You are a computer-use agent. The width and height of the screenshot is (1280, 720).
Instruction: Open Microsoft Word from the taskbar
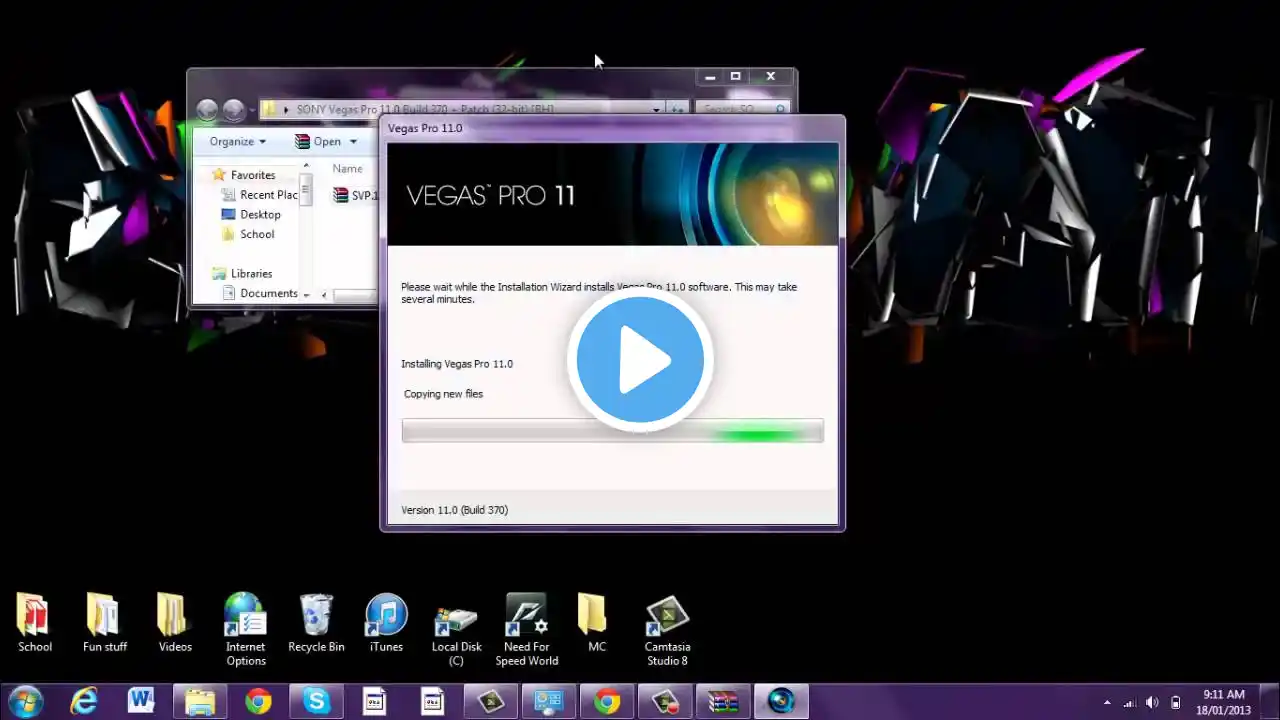141,701
